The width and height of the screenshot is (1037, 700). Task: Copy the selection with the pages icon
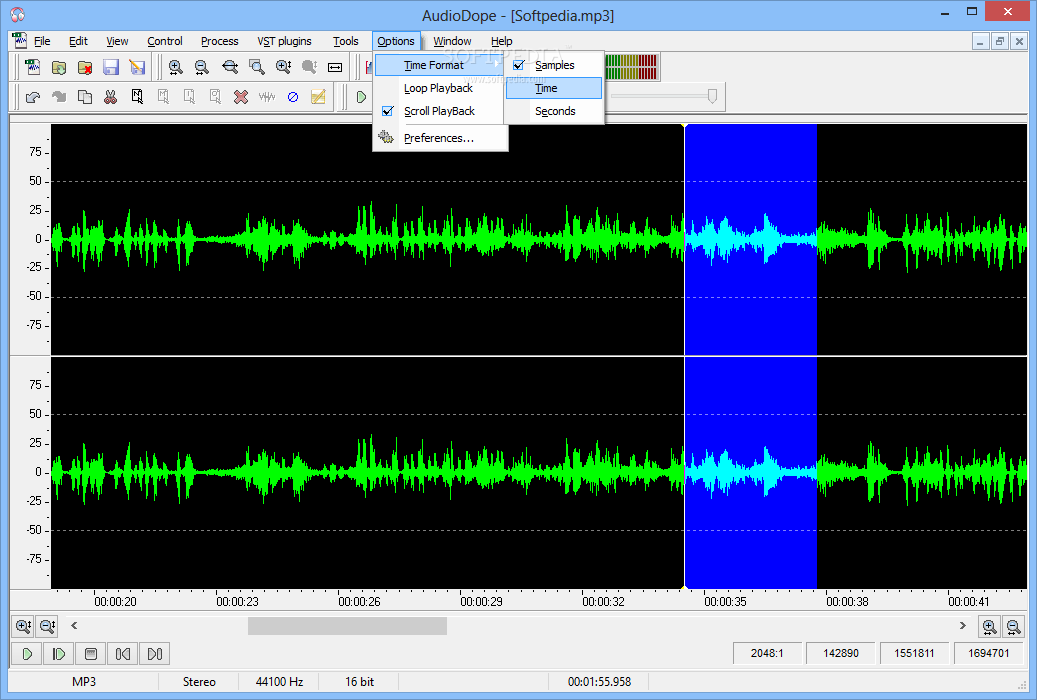[x=85, y=97]
